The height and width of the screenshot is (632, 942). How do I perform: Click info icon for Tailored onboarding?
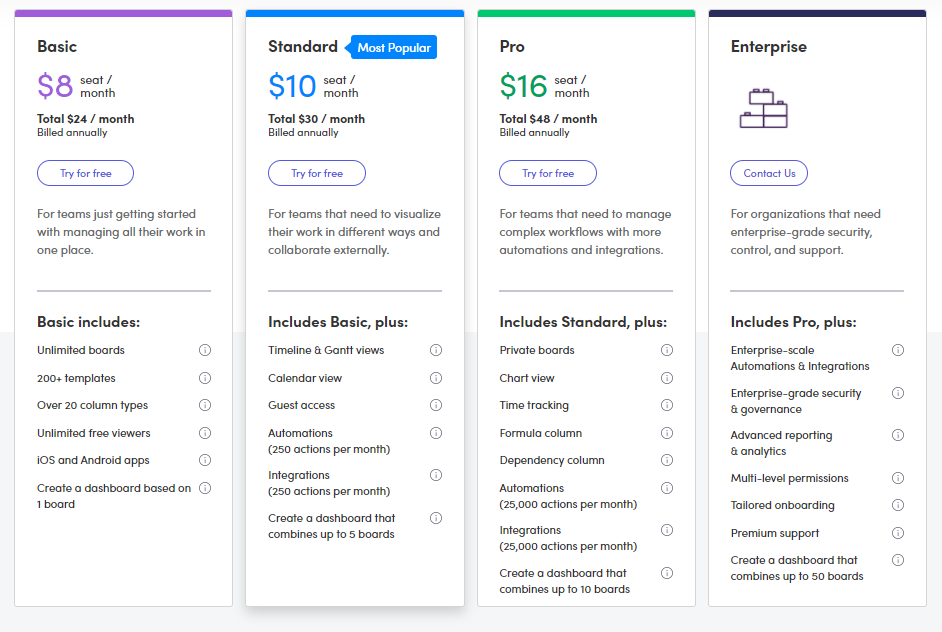coord(898,505)
